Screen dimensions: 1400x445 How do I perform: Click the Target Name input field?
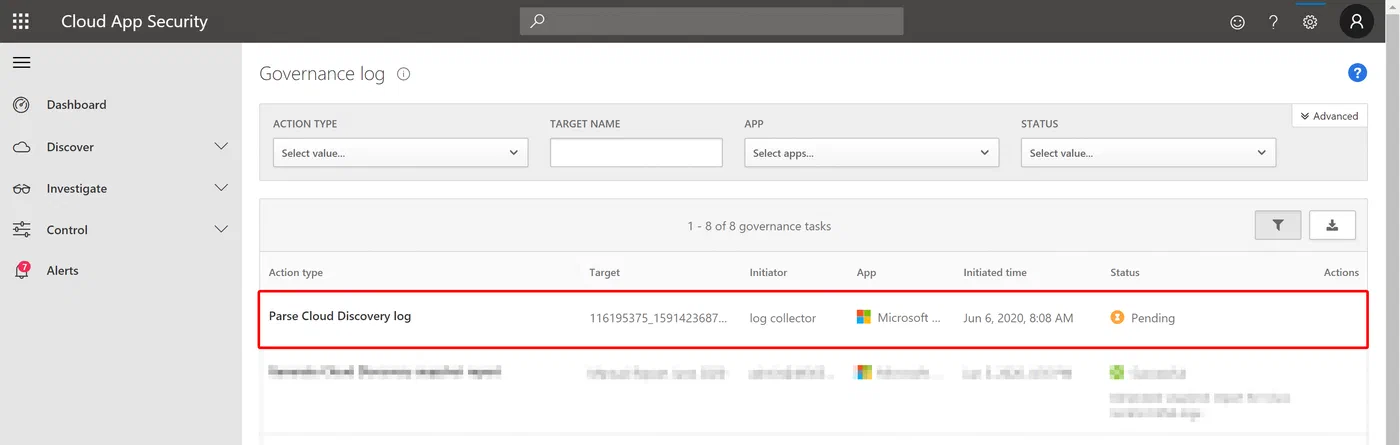636,153
